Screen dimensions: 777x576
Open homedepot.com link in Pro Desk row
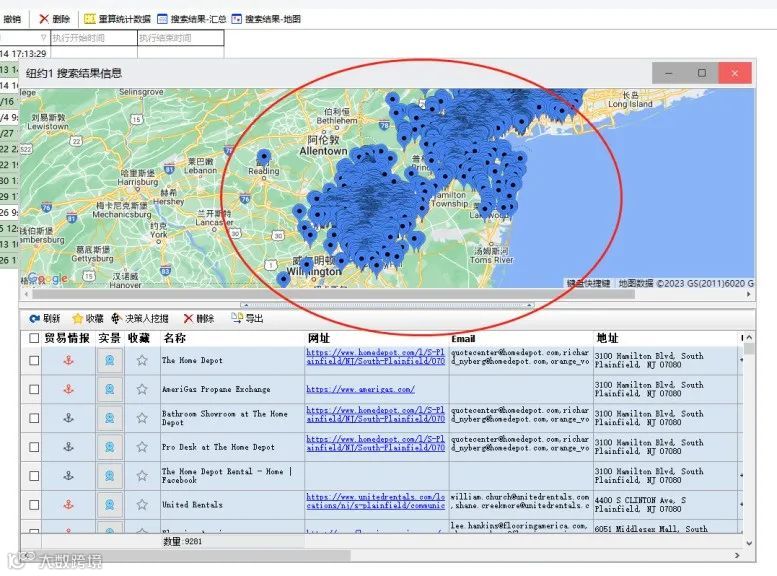coord(375,443)
